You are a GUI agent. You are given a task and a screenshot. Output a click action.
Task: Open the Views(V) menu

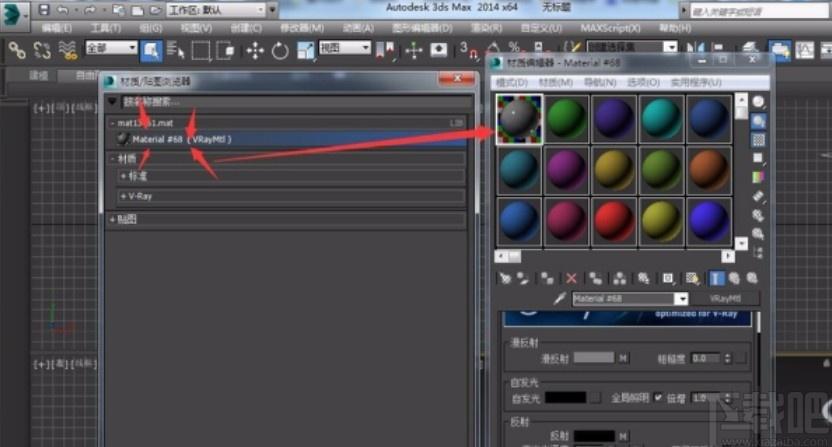point(196,28)
